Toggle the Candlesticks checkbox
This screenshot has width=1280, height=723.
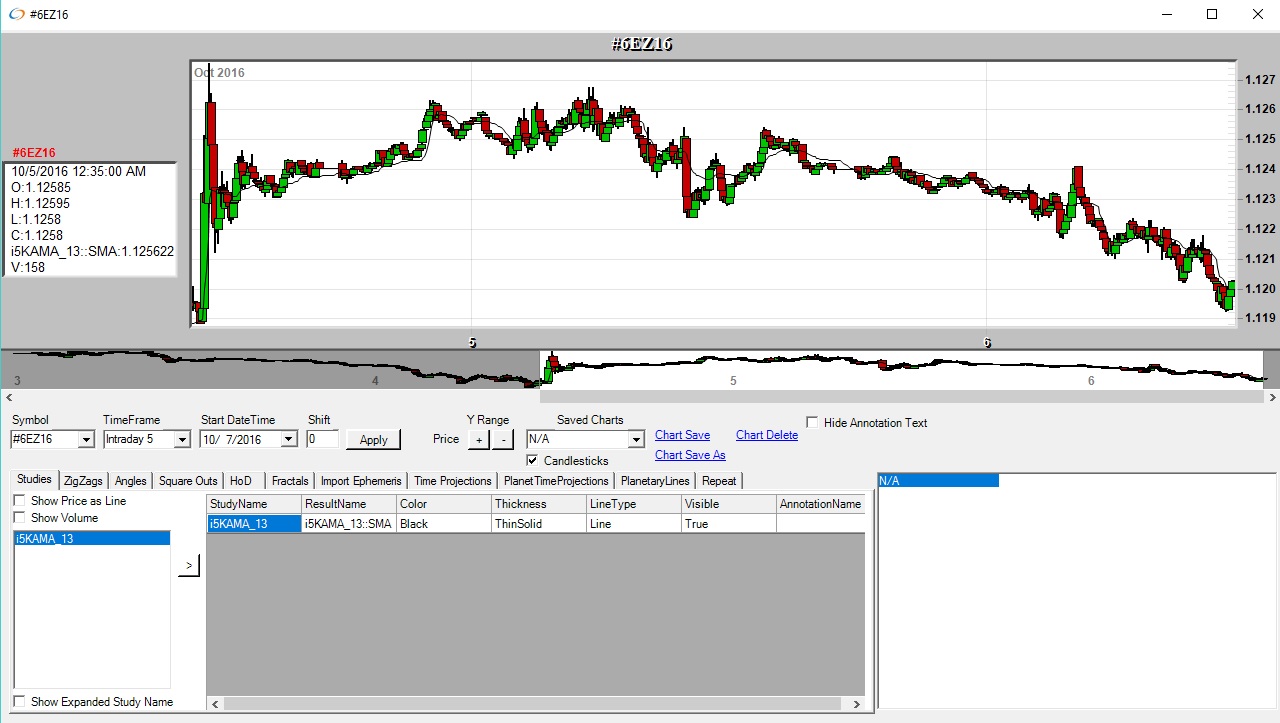coord(532,461)
